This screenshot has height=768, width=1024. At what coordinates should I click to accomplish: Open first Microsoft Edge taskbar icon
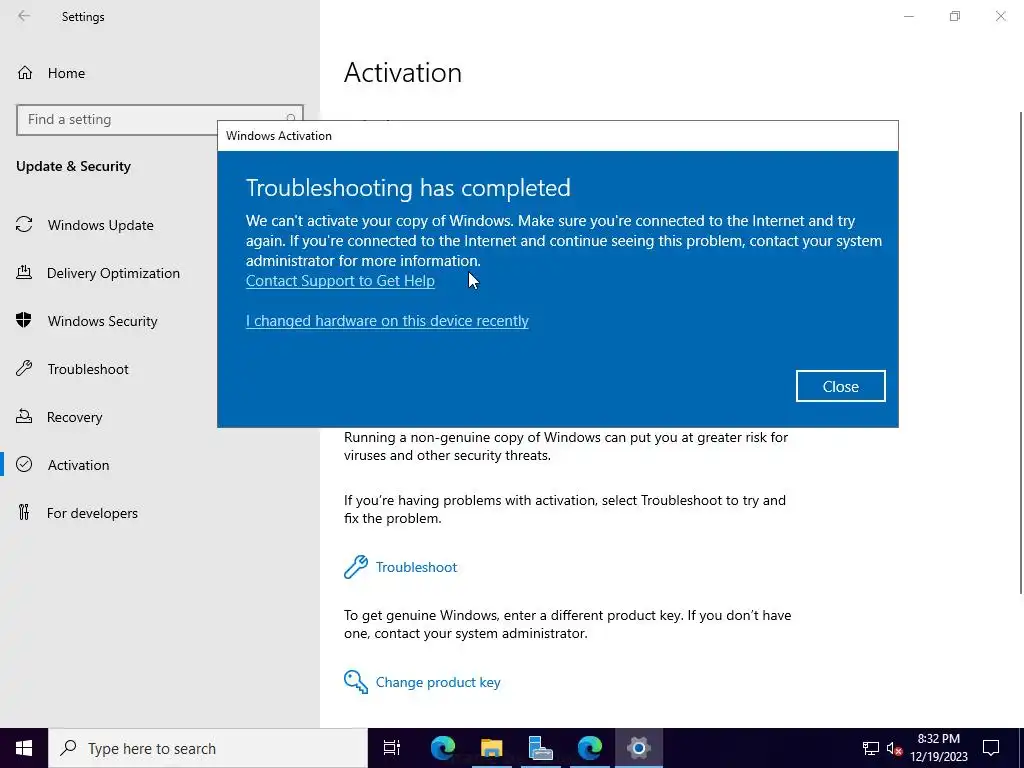click(443, 748)
